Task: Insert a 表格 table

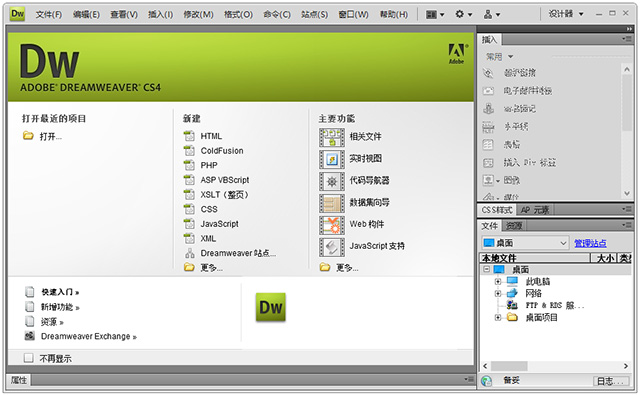Action: pos(512,144)
